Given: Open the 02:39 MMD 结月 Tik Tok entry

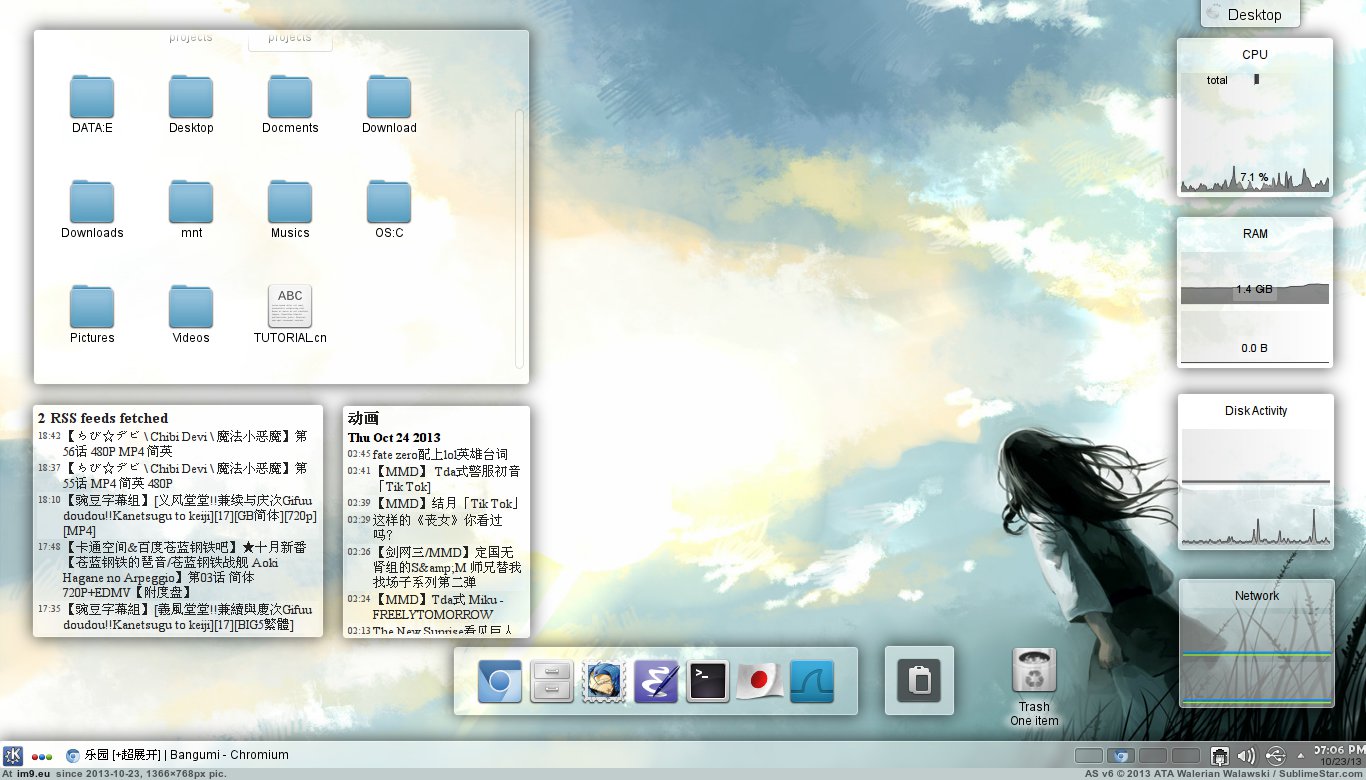Looking at the screenshot, I should click(x=436, y=503).
